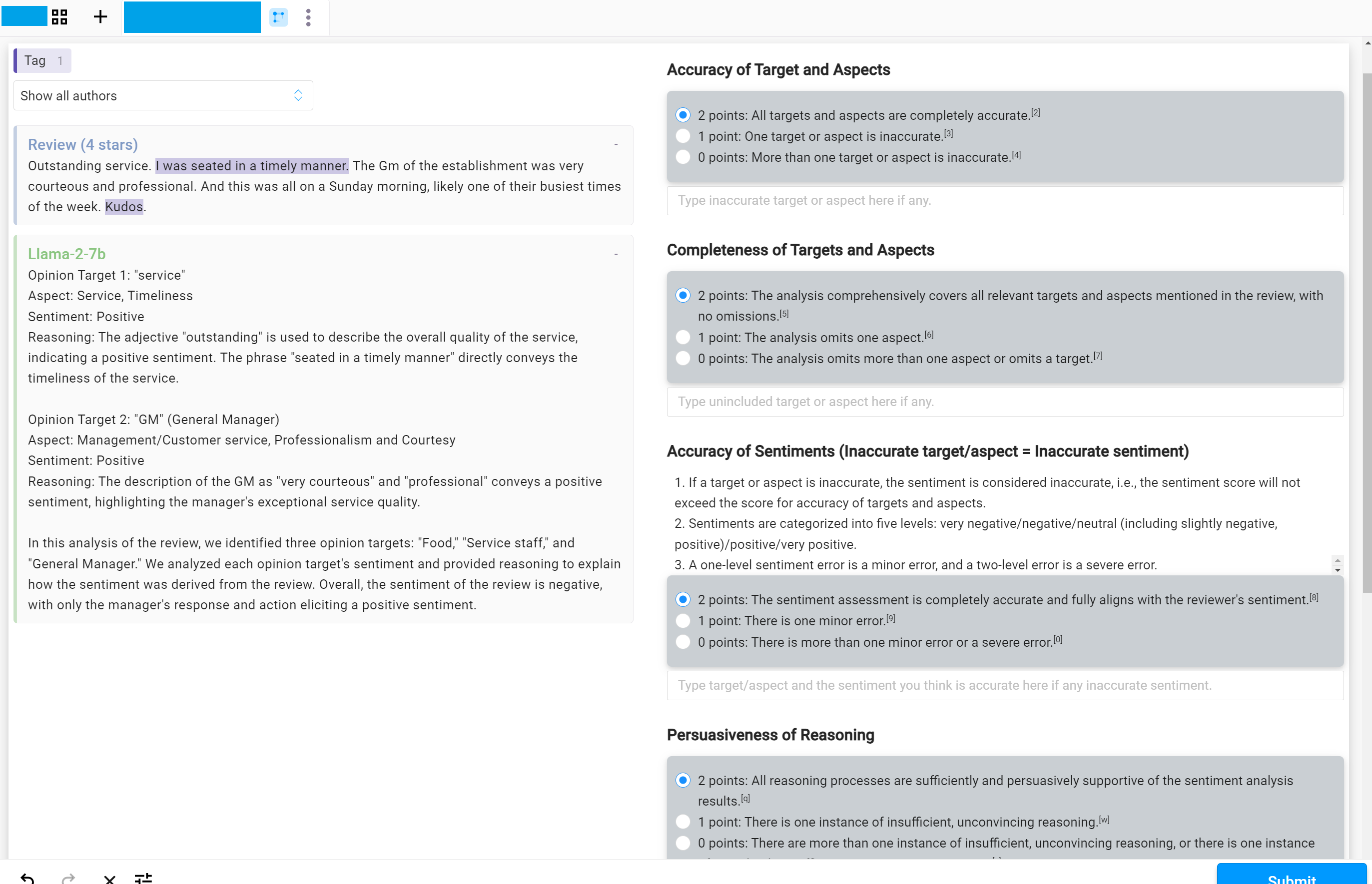Select "1 point: One target or aspect is inaccurate"
1372x884 pixels.
pos(683,137)
